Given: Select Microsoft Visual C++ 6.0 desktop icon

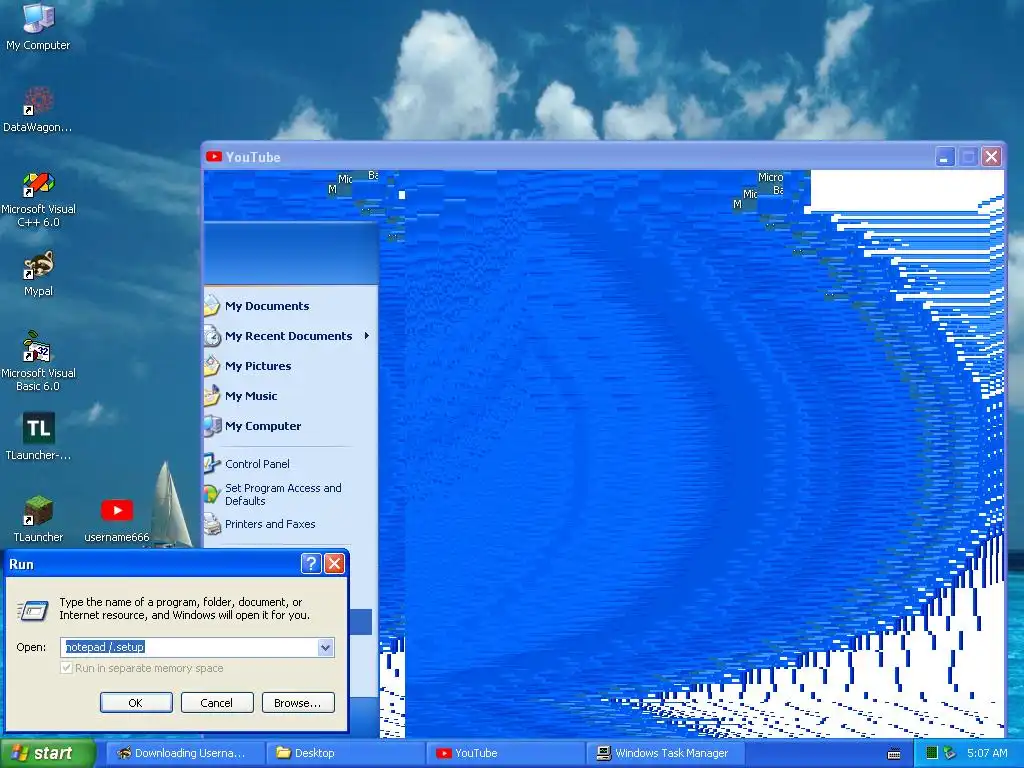Looking at the screenshot, I should coord(38,199).
